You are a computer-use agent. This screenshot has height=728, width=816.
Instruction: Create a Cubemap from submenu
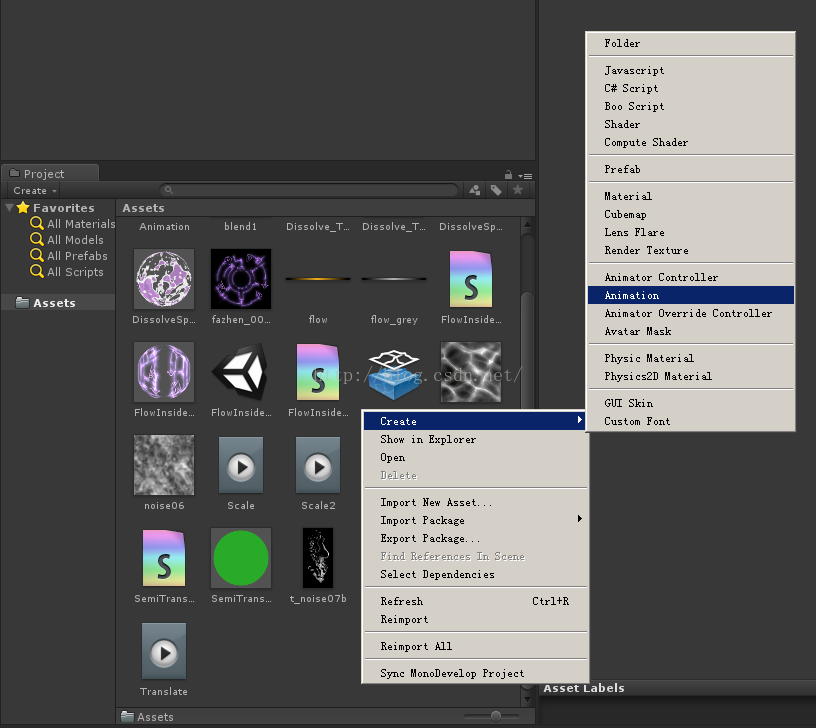pyautogui.click(x=691, y=214)
